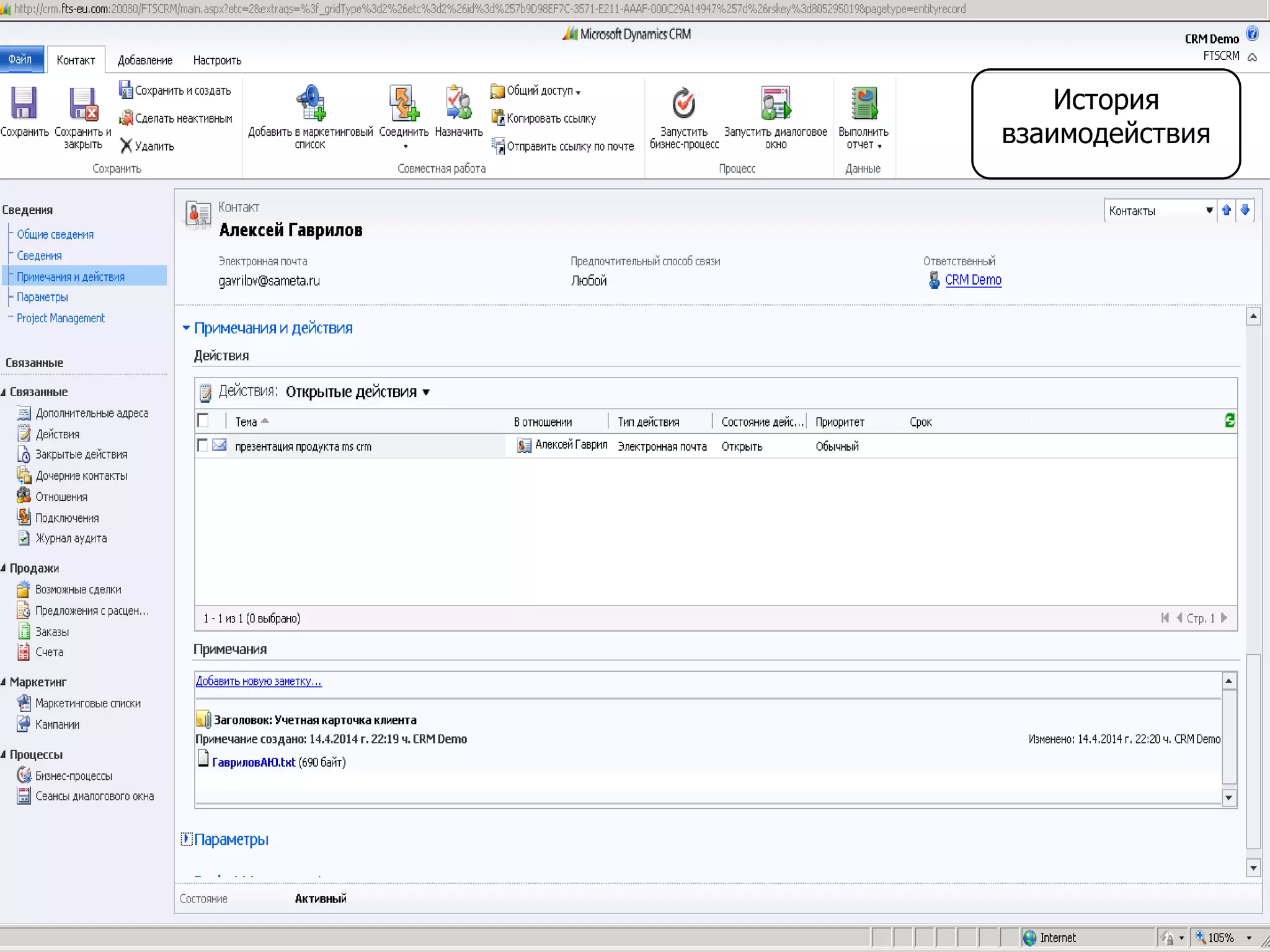The width and height of the screenshot is (1270, 952).
Task: Switch to the Настроить ribbon tab
Action: coord(217,60)
